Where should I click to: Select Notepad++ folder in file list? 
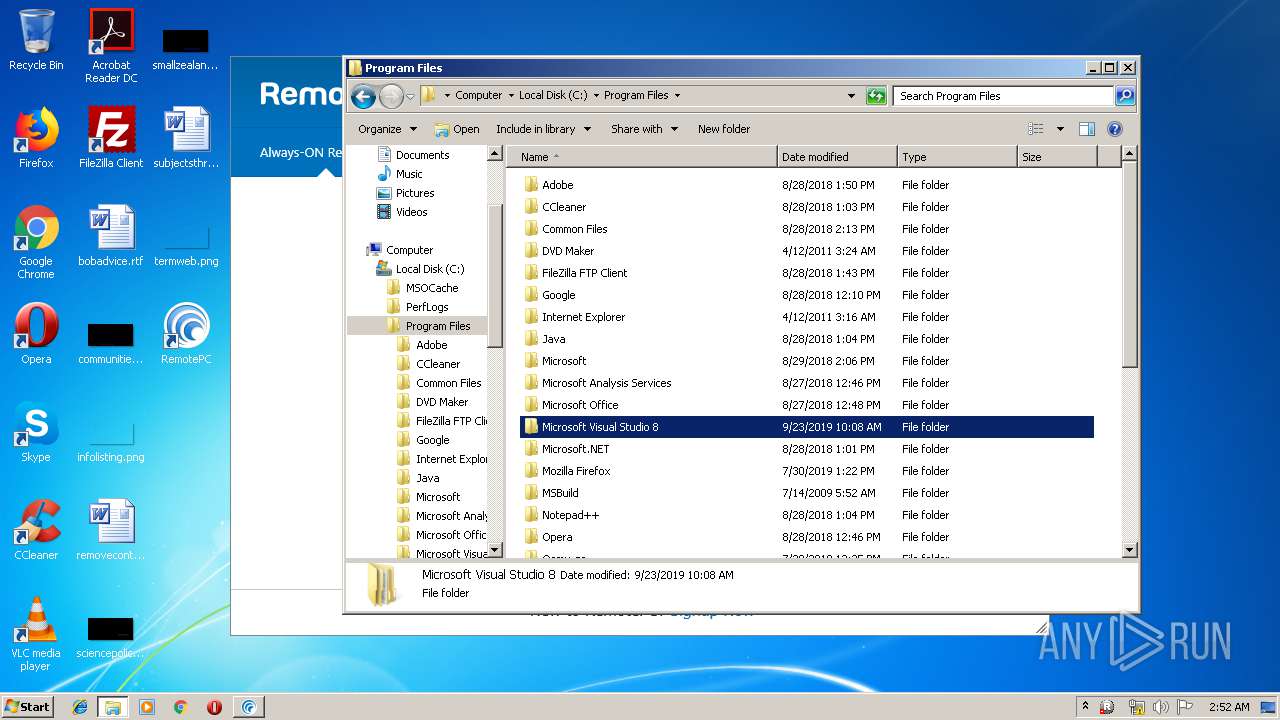coord(570,515)
